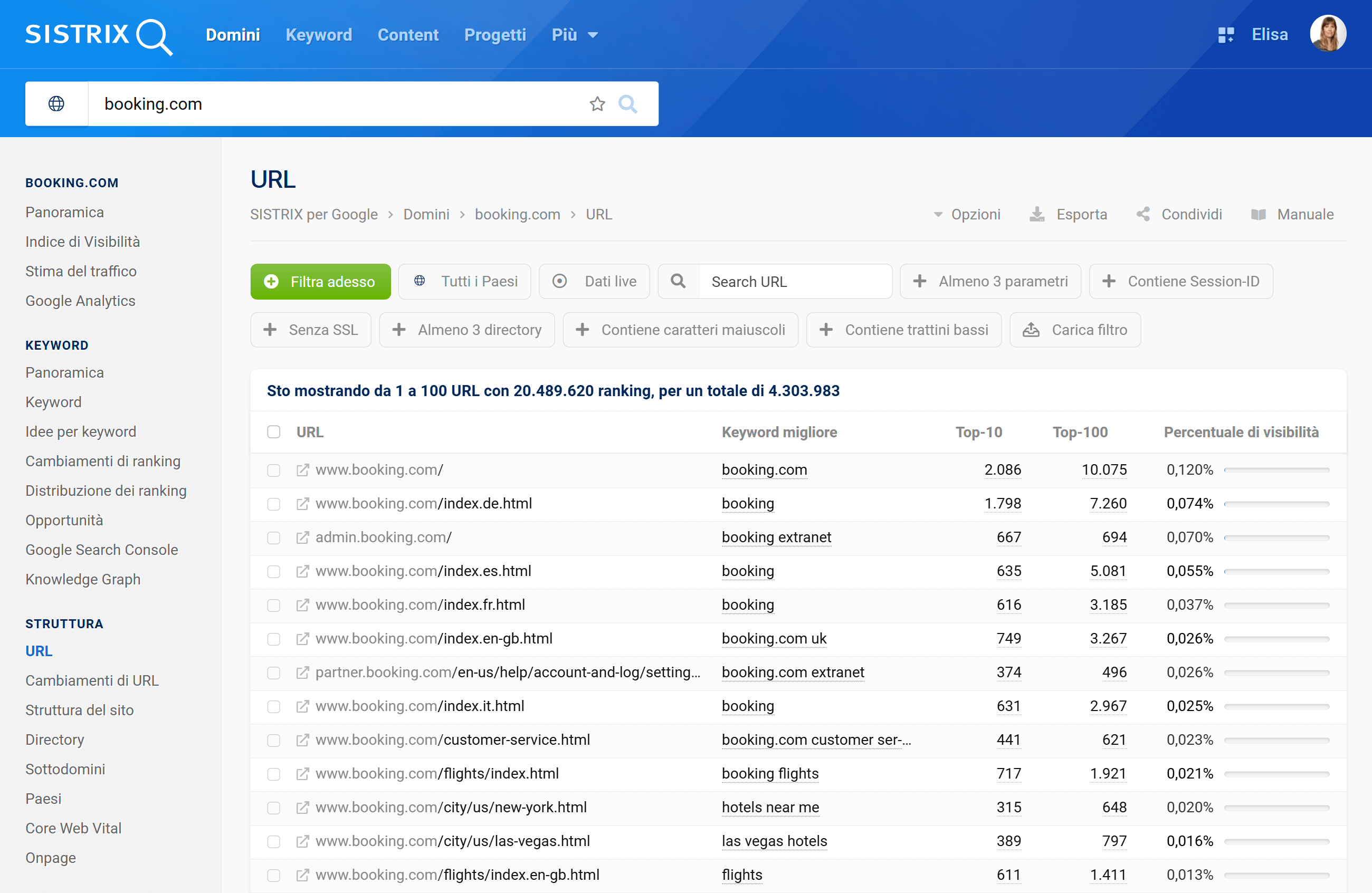
Task: Click visibility bar for admin.booking.com/ row
Action: [1276, 537]
